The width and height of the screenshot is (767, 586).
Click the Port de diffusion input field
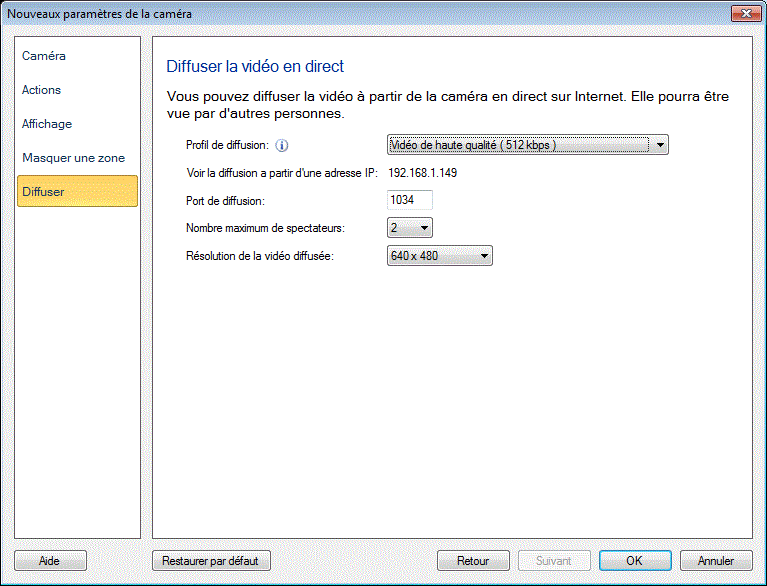[x=409, y=200]
